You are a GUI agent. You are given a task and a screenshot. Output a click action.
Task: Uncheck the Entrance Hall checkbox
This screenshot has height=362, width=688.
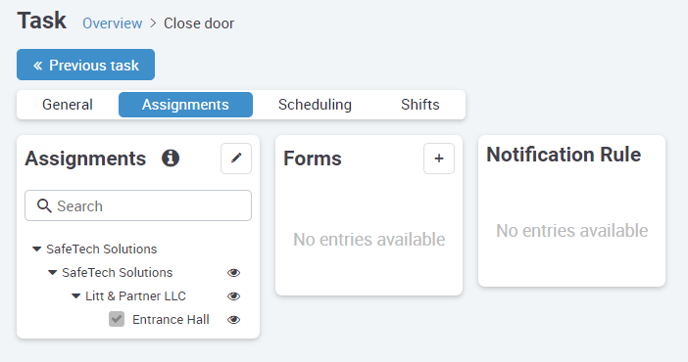coord(117,319)
